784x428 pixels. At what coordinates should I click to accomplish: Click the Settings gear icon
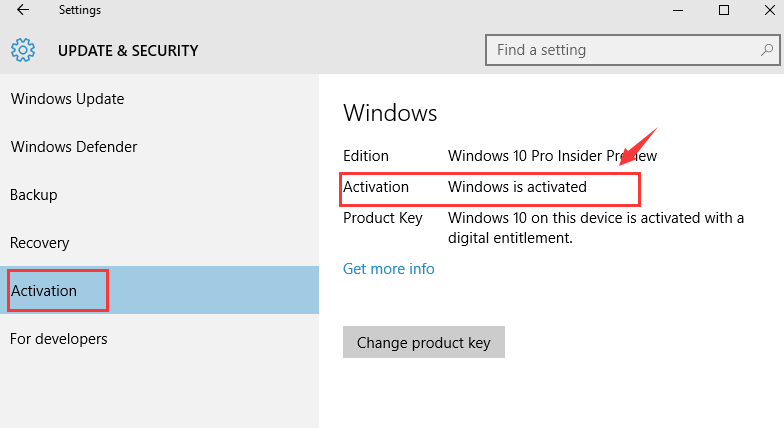[x=23, y=50]
